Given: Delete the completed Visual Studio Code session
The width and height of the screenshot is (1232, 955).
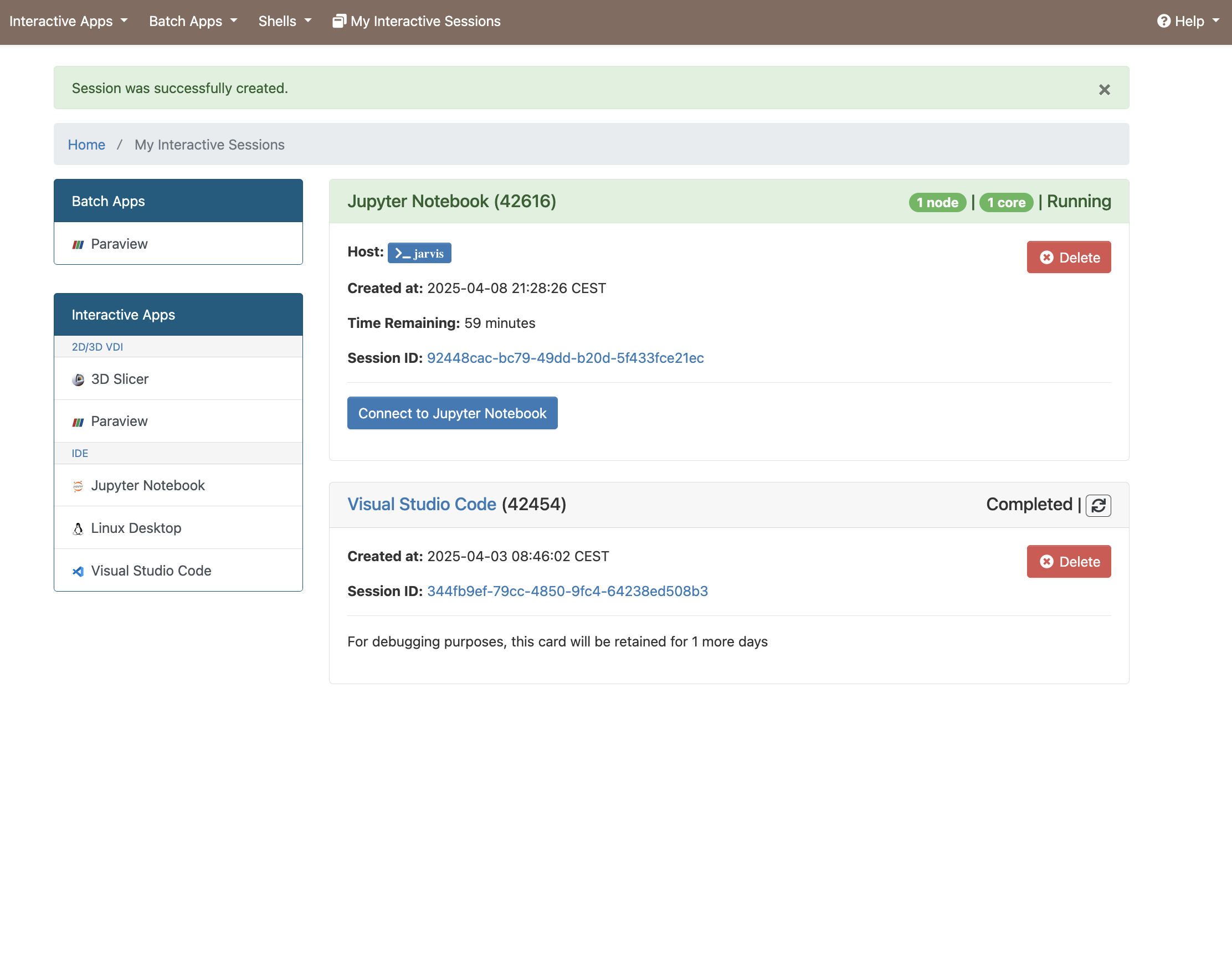Looking at the screenshot, I should pyautogui.click(x=1069, y=562).
